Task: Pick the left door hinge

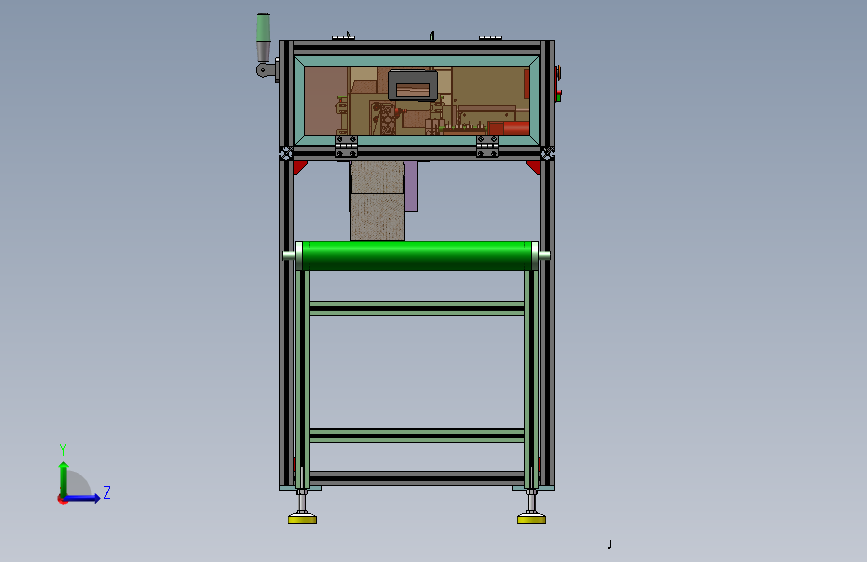Action: 346,147
